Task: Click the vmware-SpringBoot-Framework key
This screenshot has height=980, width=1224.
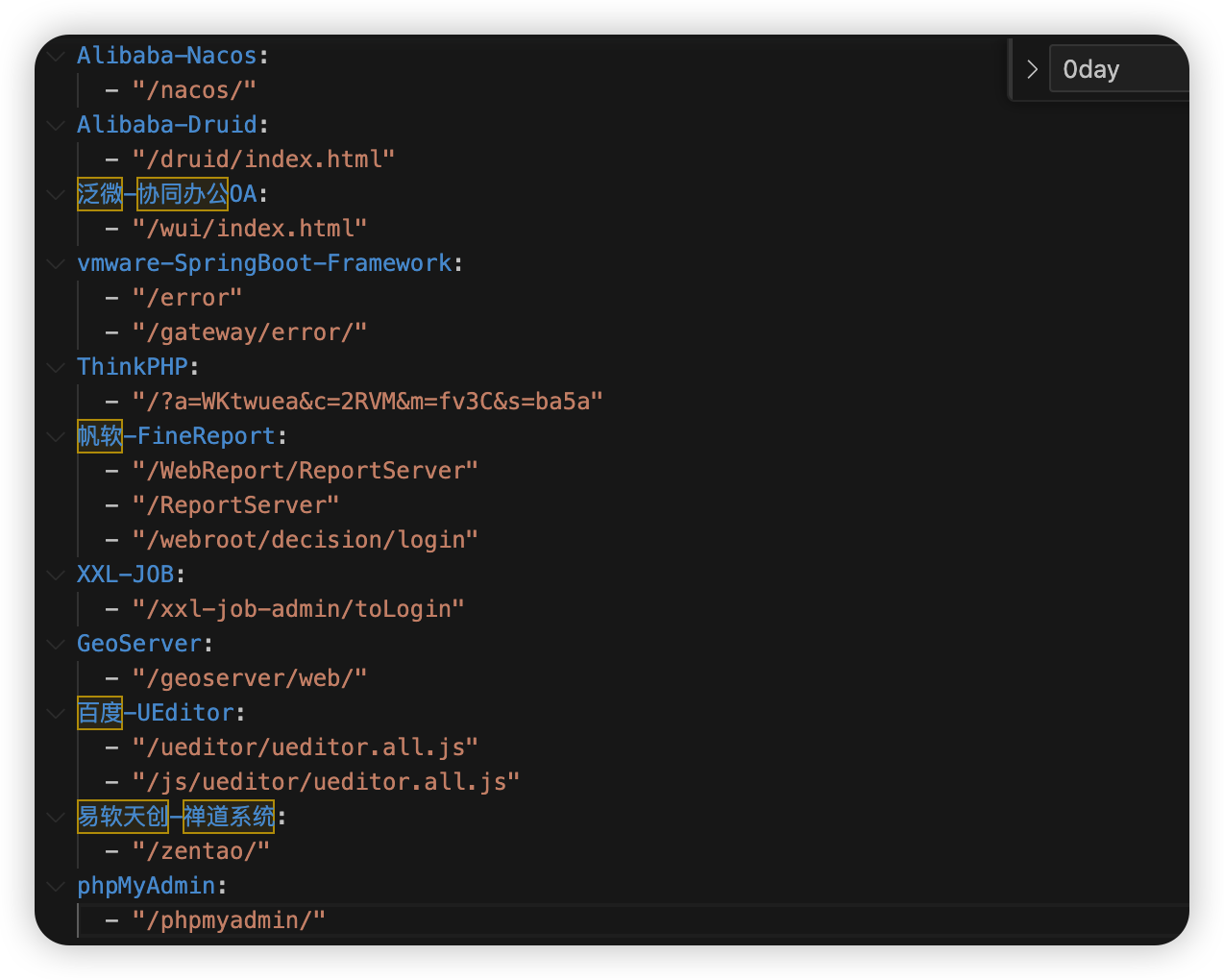Action: tap(264, 263)
